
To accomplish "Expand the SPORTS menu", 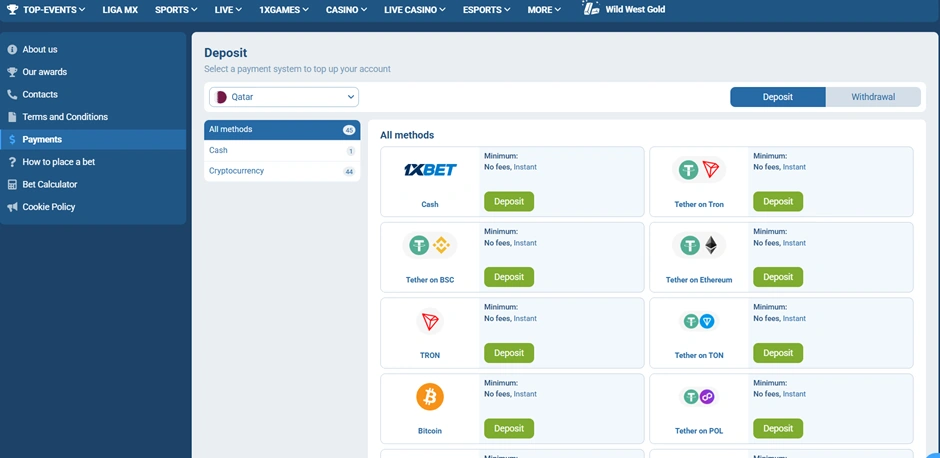I will [x=176, y=10].
